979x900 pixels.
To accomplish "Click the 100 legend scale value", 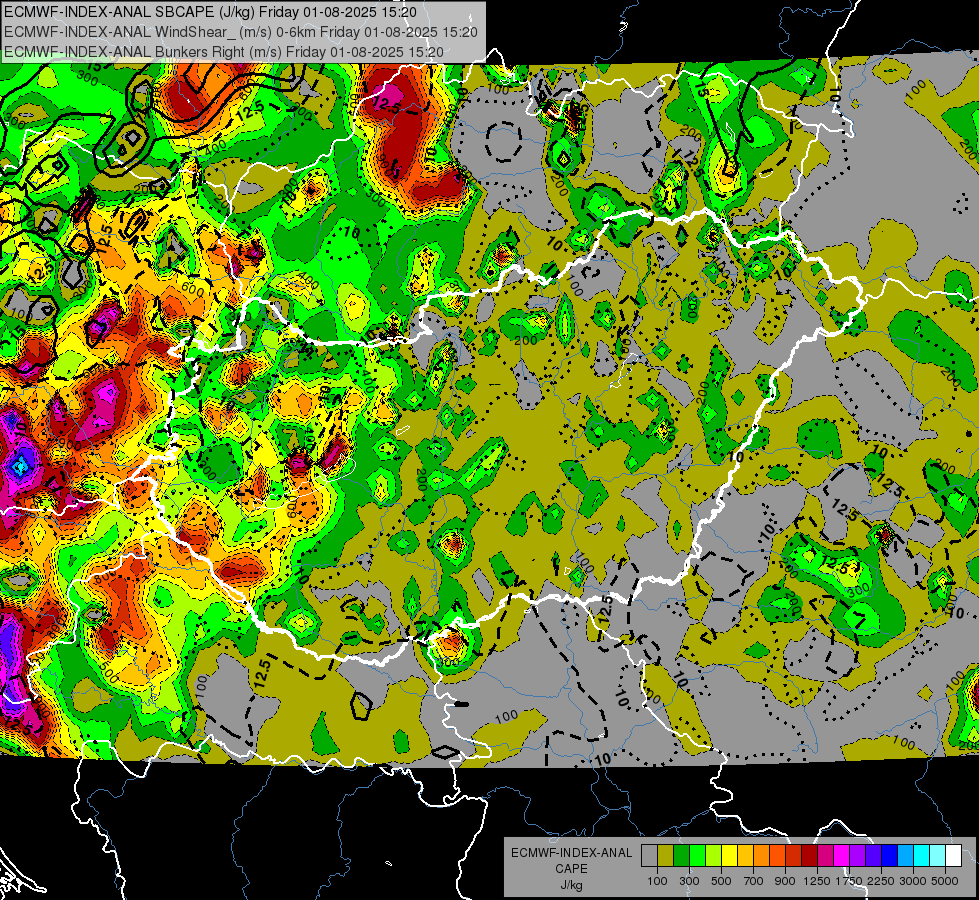I will 657,881.
